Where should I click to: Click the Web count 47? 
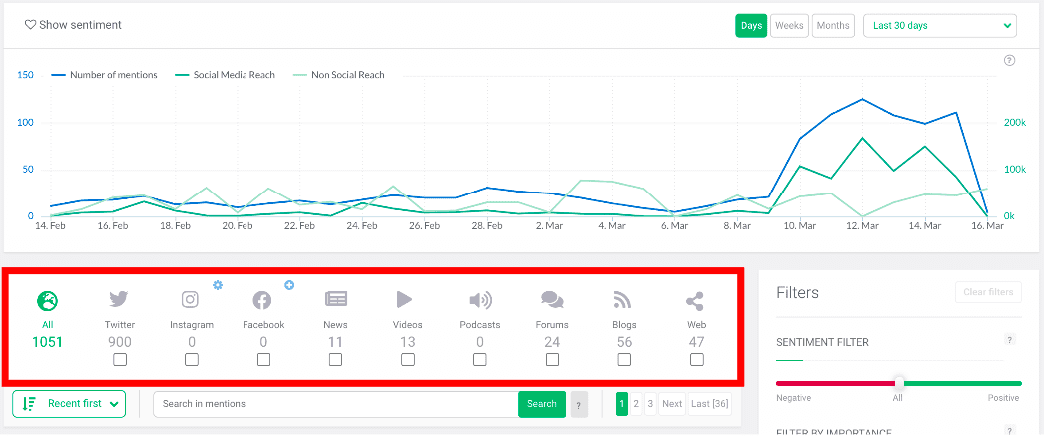[696, 342]
